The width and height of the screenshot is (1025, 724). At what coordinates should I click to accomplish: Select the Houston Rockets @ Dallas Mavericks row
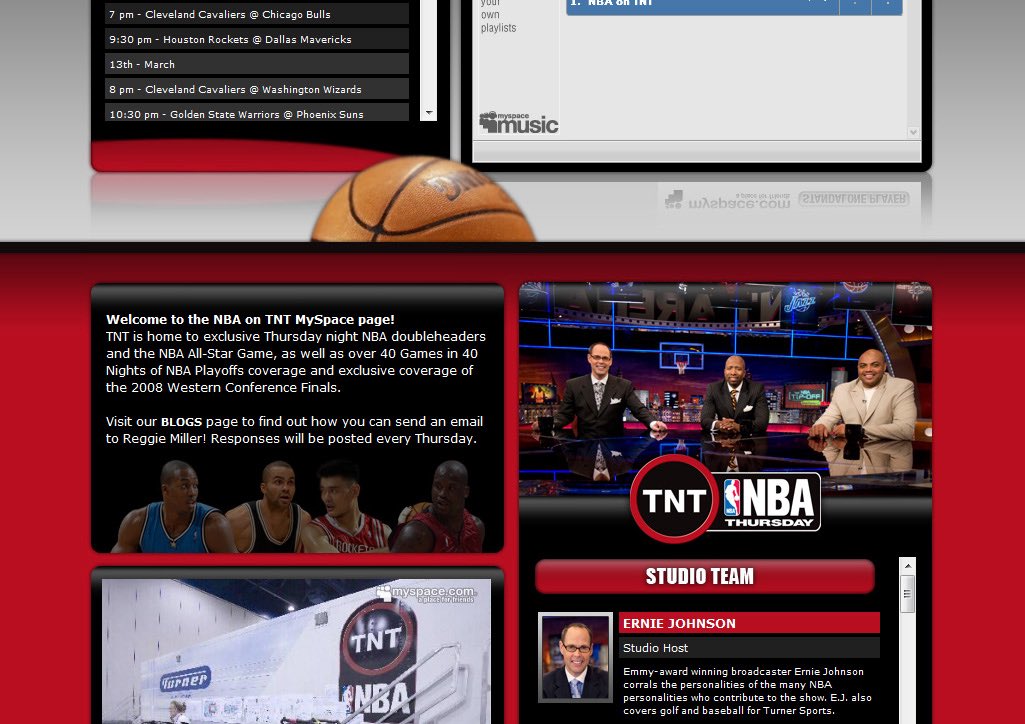pos(257,39)
